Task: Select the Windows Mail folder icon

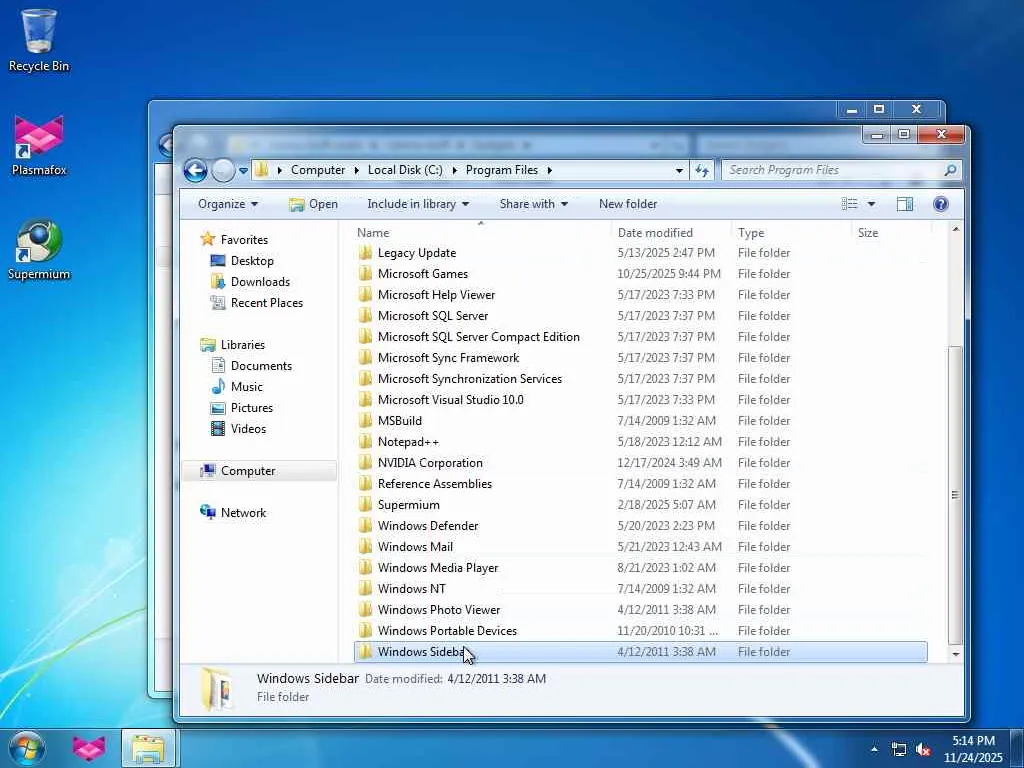Action: (366, 547)
